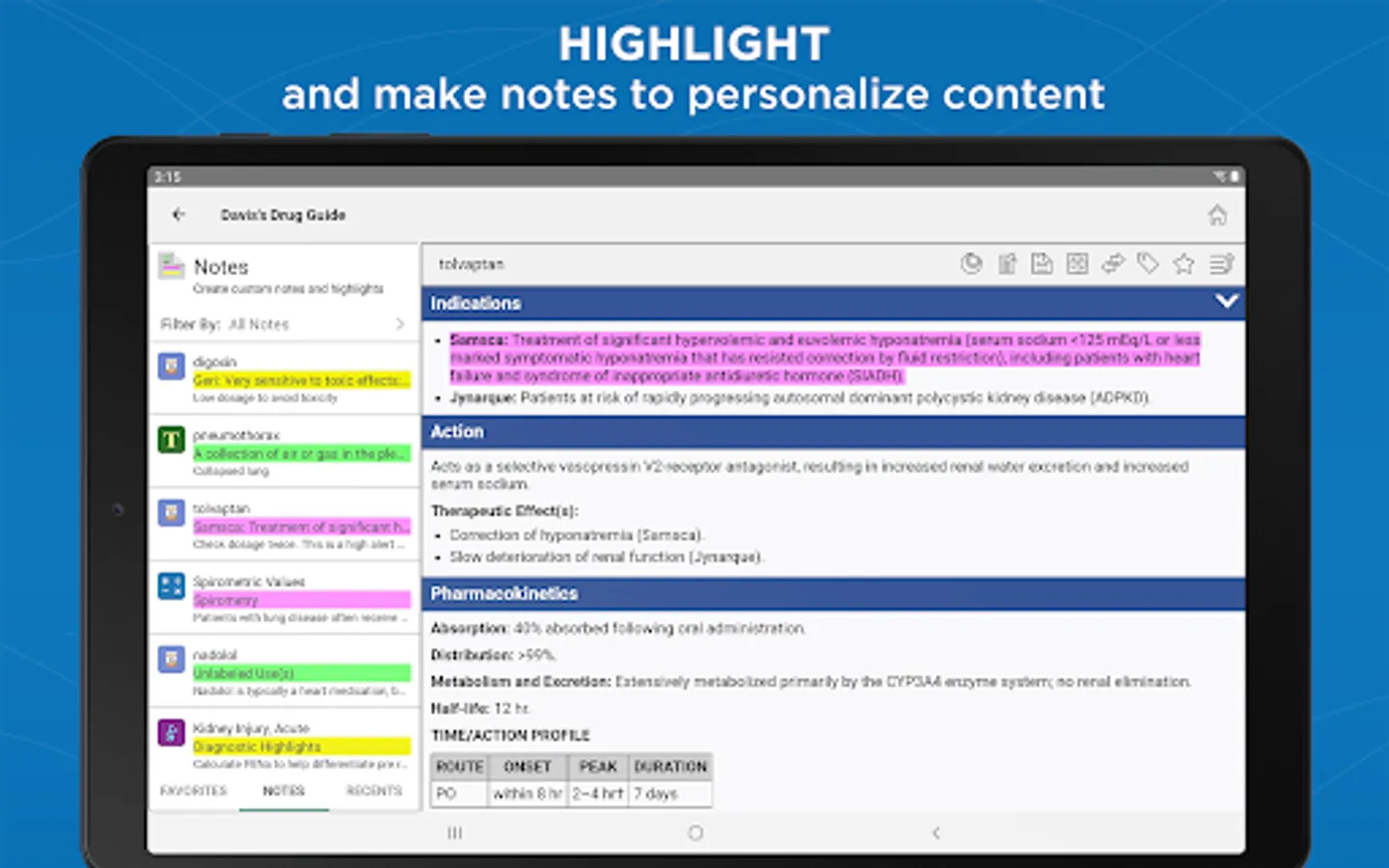Open the Spirometry pink highlight note

[x=302, y=600]
